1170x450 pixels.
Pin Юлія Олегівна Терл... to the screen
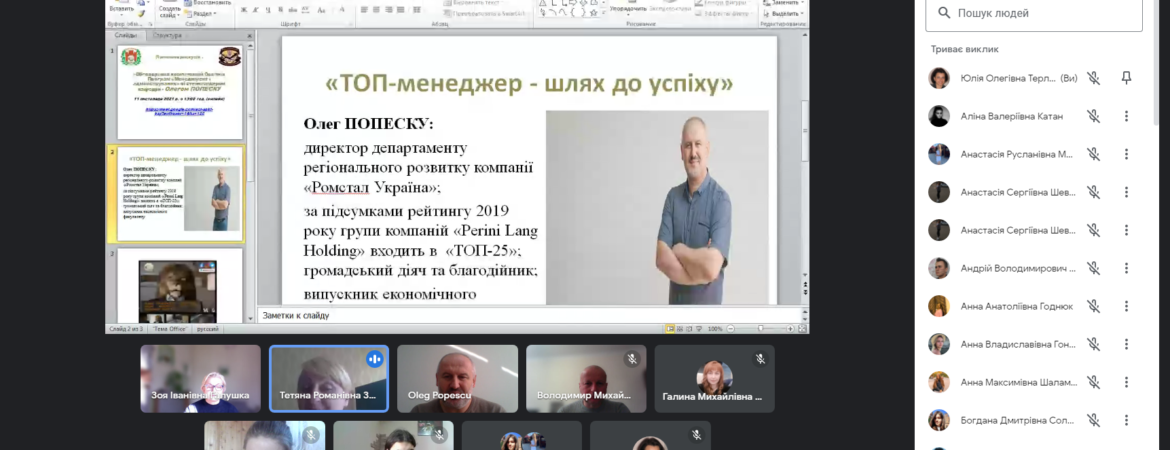point(1126,78)
